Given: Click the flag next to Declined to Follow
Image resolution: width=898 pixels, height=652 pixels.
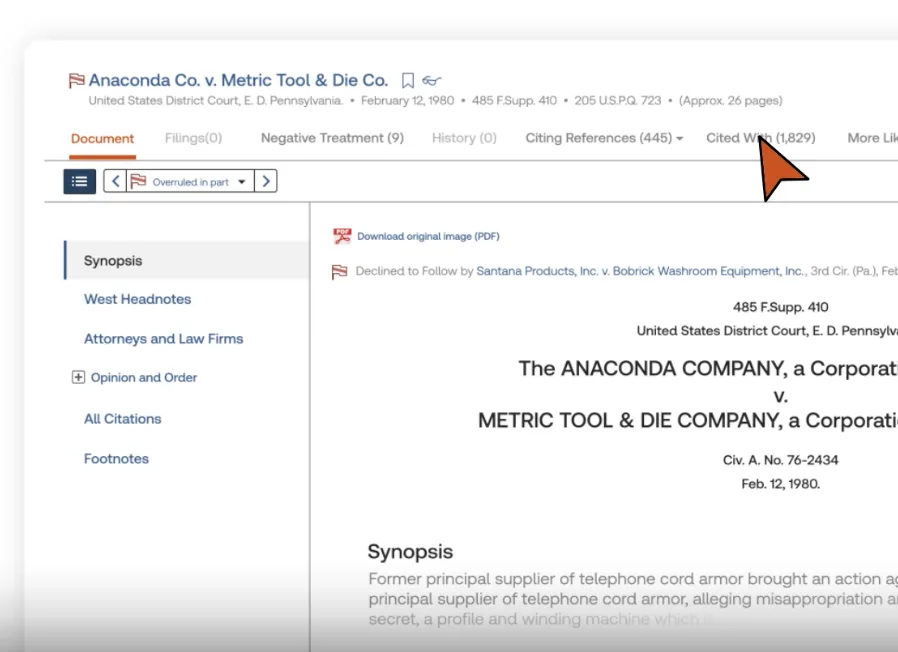Looking at the screenshot, I should (340, 270).
